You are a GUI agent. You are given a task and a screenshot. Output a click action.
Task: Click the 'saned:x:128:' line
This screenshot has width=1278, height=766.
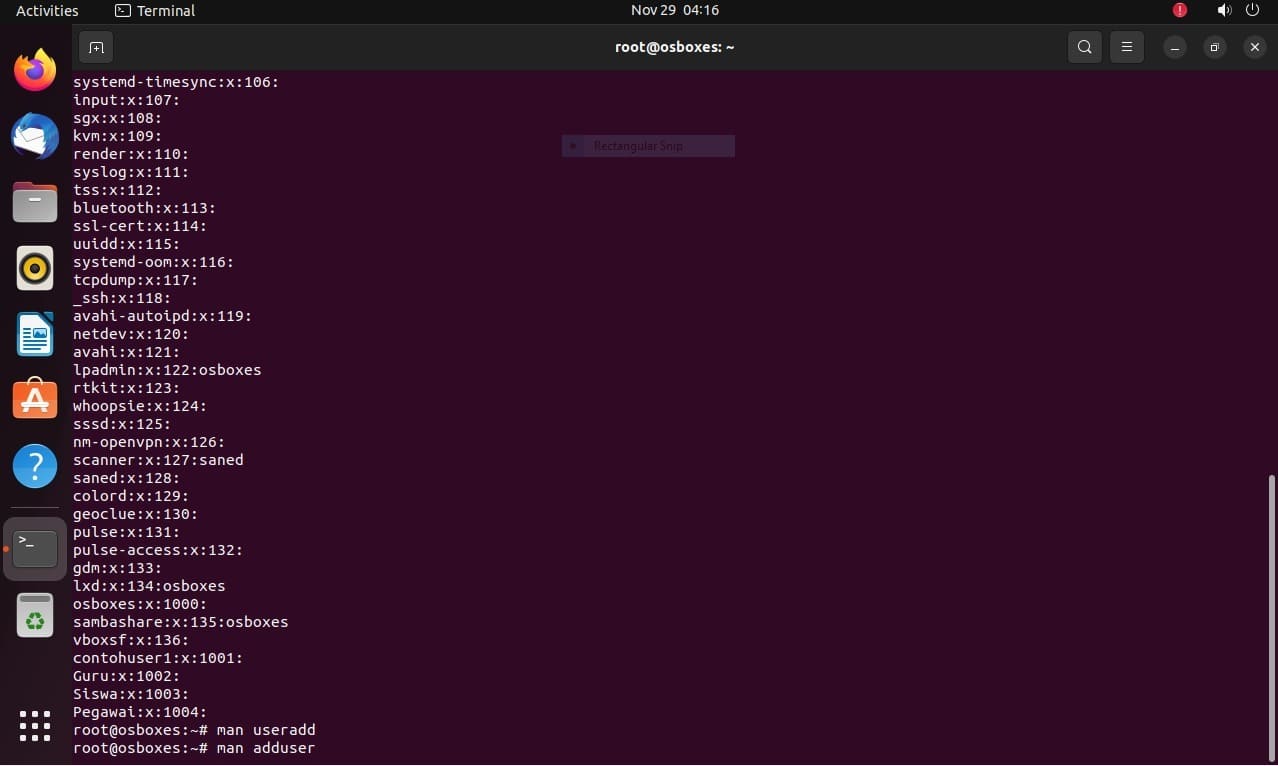pyautogui.click(x=127, y=478)
